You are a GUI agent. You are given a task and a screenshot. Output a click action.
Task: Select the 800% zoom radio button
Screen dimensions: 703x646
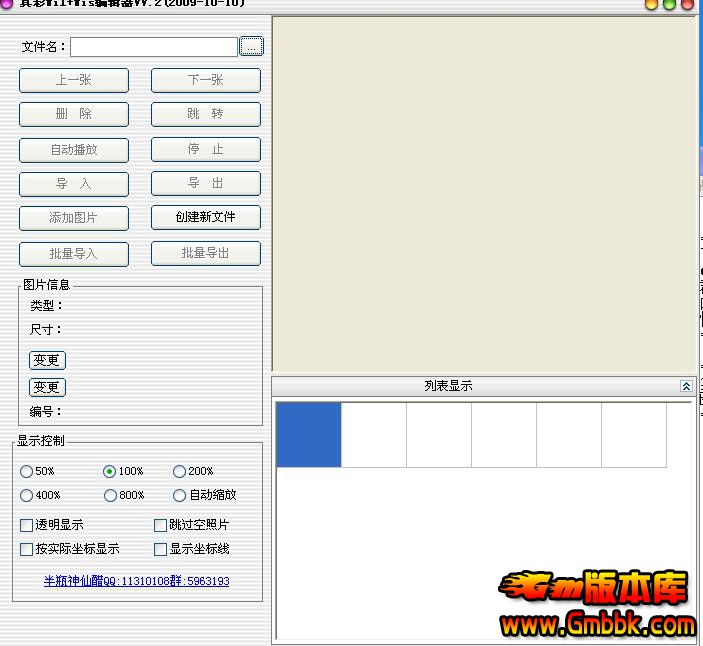pos(110,495)
